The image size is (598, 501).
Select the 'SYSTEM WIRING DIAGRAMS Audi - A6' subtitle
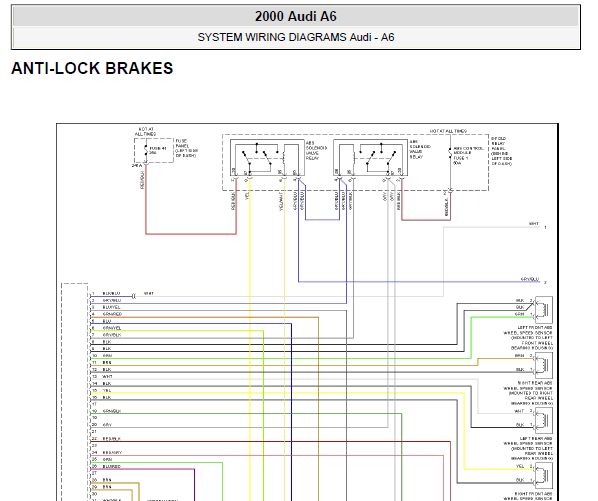pyautogui.click(x=296, y=37)
